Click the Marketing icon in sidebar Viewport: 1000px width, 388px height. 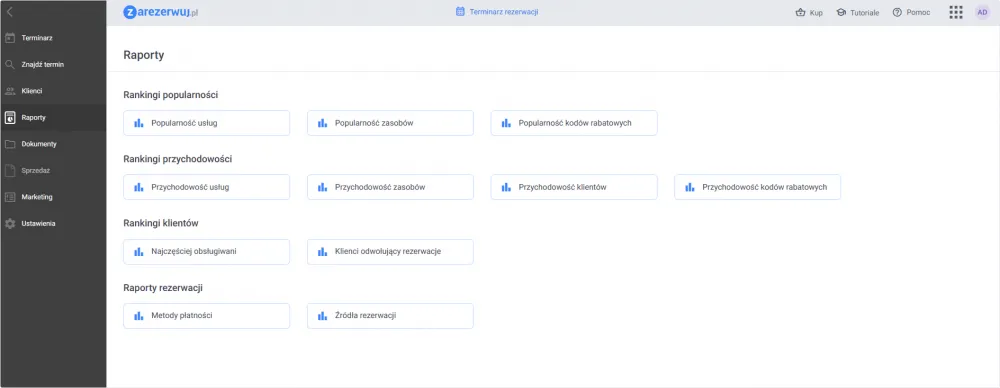[x=10, y=197]
